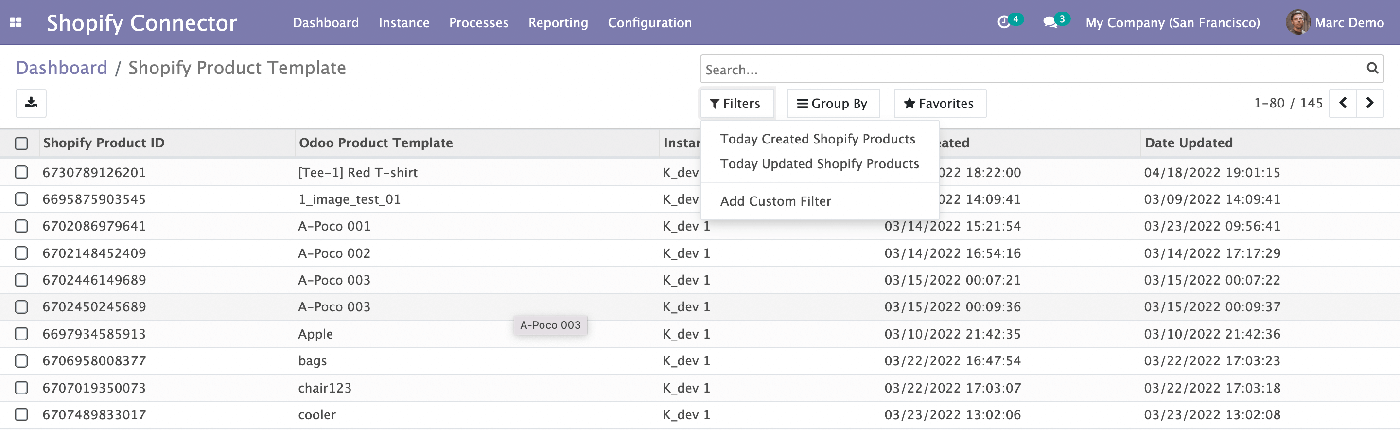Go to next page arrow

[x=1370, y=103]
